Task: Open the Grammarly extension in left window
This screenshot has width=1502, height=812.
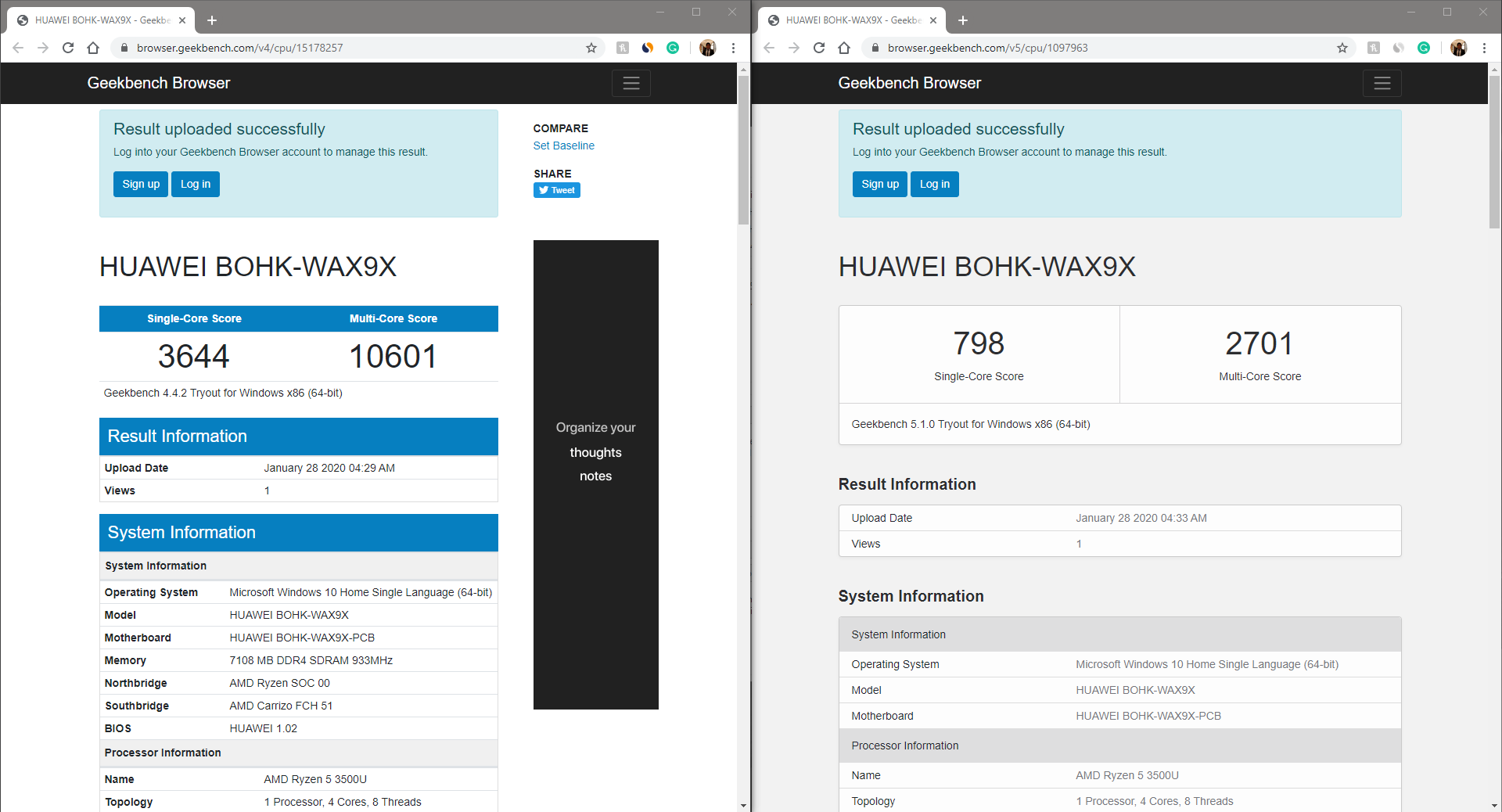Action: pos(673,48)
